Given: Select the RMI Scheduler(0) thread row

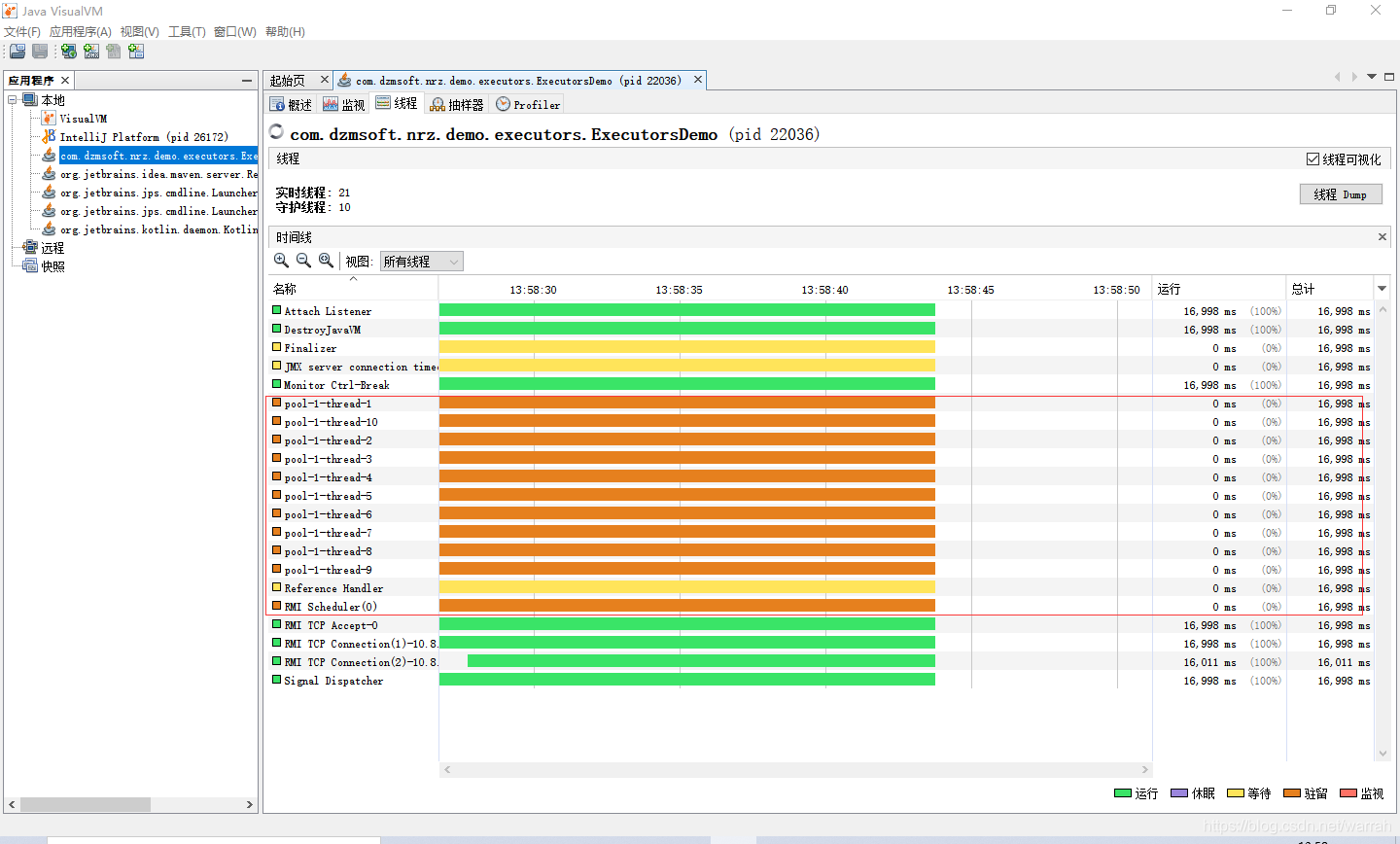Looking at the screenshot, I should click(x=821, y=607).
